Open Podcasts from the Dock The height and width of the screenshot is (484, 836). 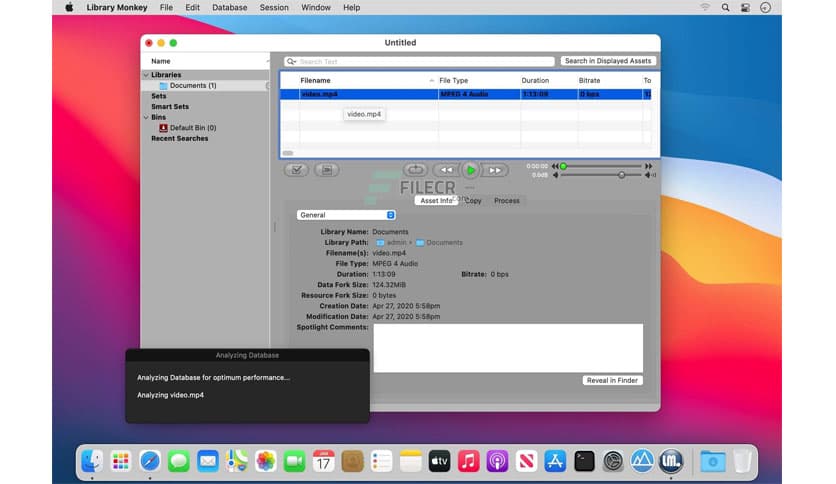pyautogui.click(x=497, y=461)
